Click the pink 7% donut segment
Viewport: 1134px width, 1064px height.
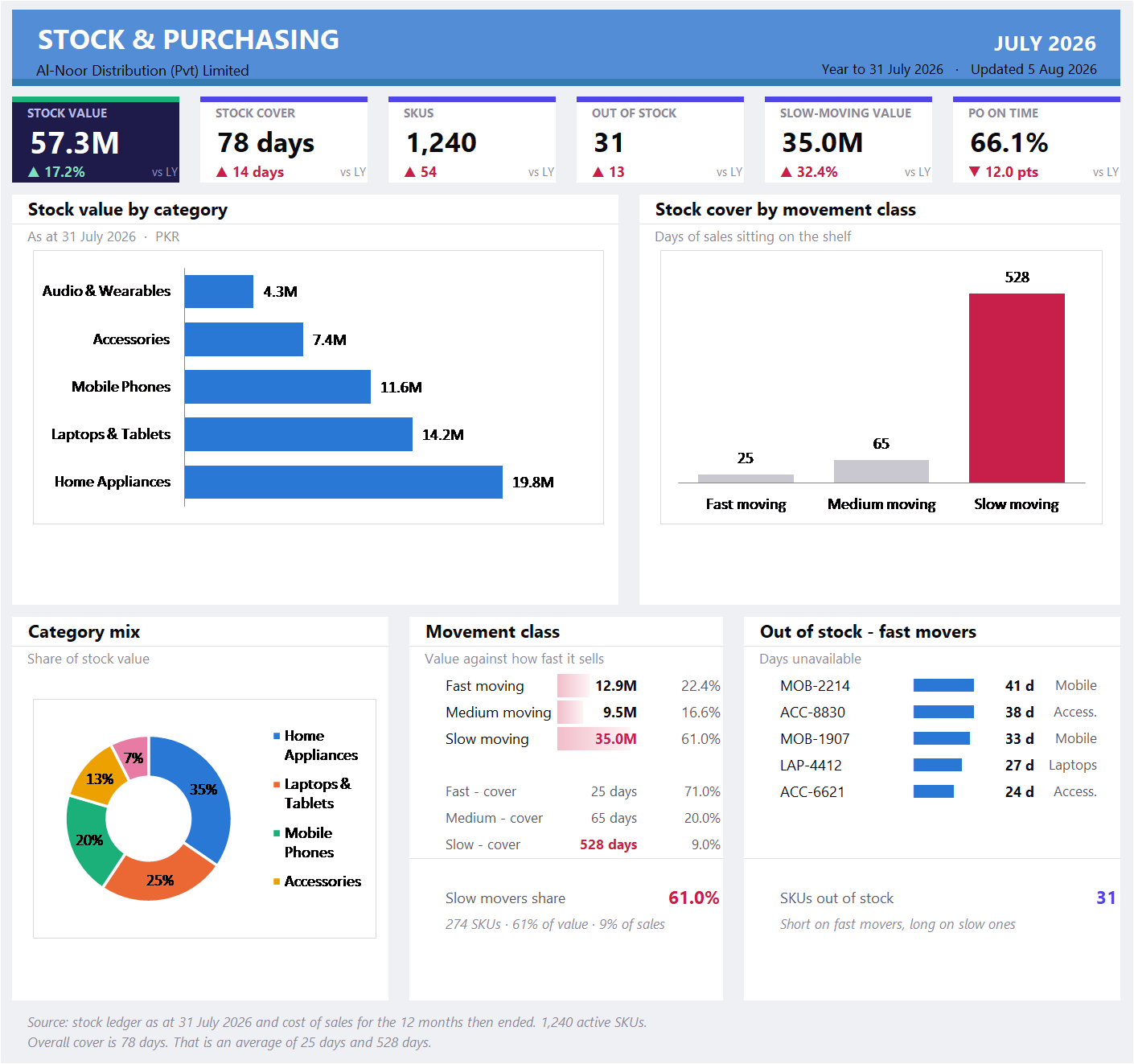[134, 756]
